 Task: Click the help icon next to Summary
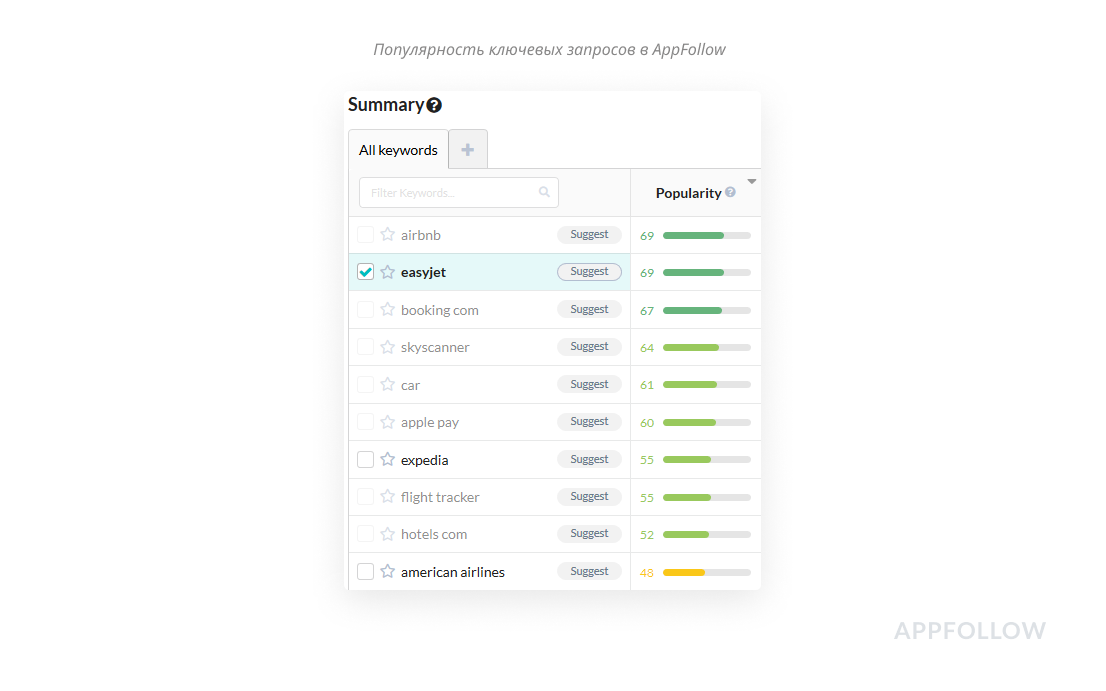(x=434, y=105)
